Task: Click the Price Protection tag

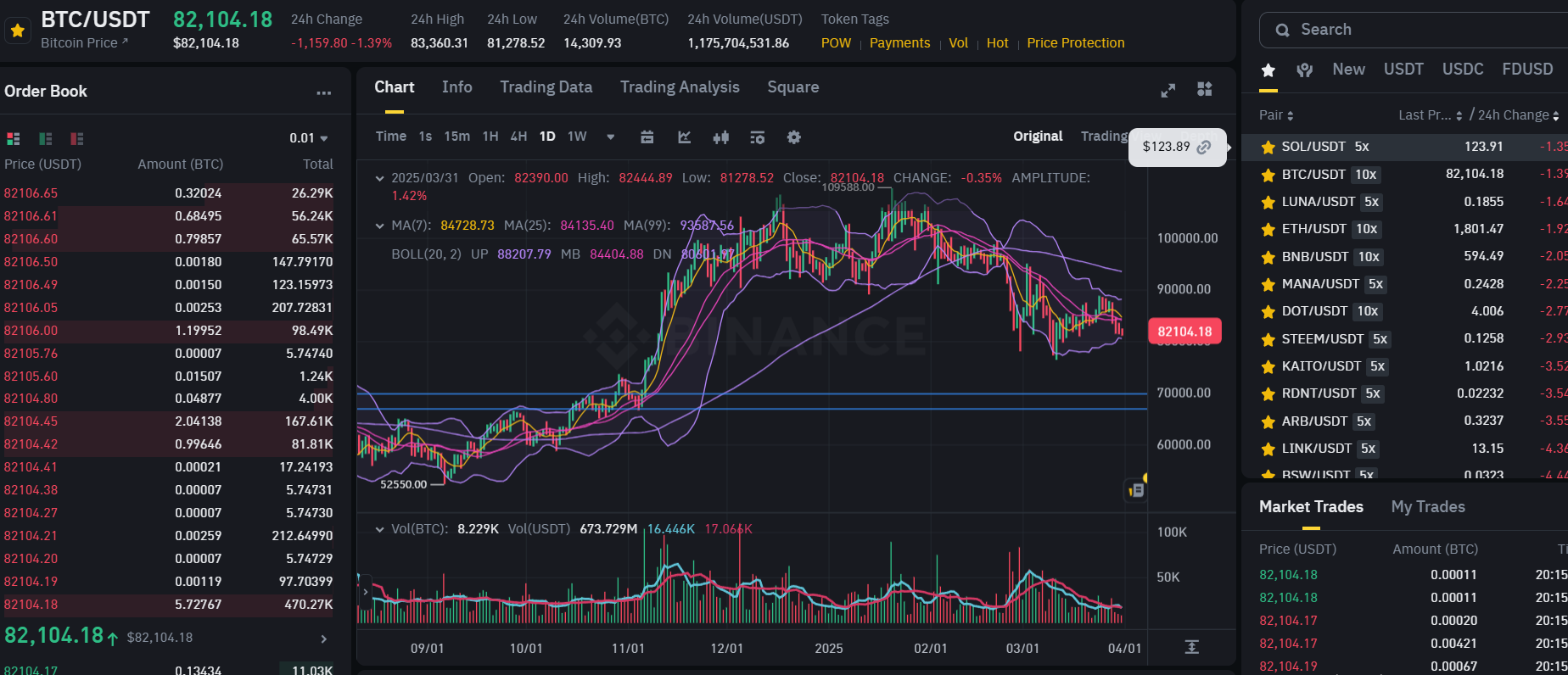Action: click(1076, 43)
